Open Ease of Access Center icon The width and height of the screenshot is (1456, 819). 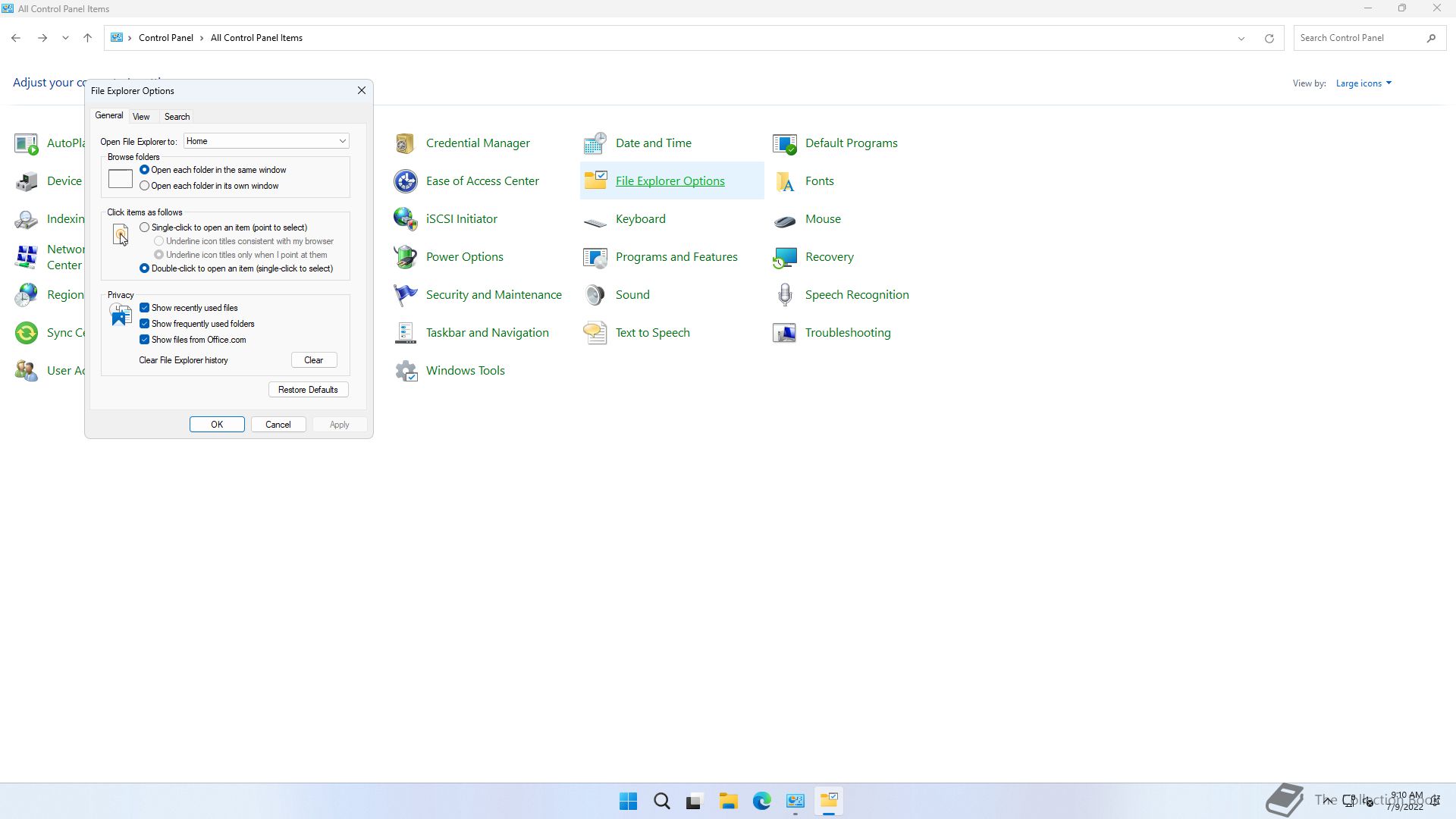[x=405, y=180]
